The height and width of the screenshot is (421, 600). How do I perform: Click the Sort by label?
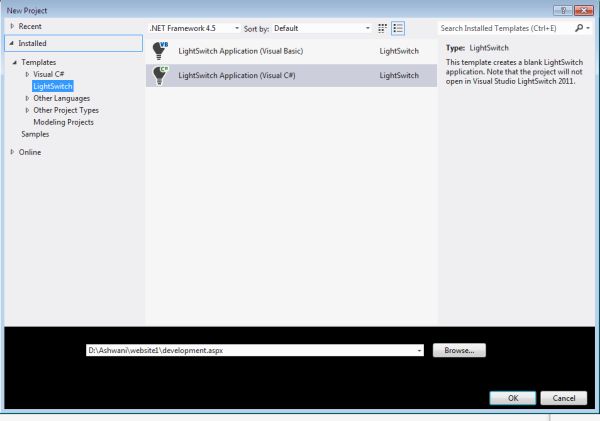(256, 29)
